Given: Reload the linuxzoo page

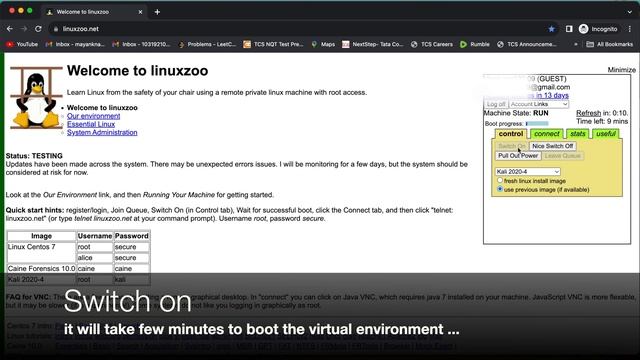Looking at the screenshot, I should 38,29.
